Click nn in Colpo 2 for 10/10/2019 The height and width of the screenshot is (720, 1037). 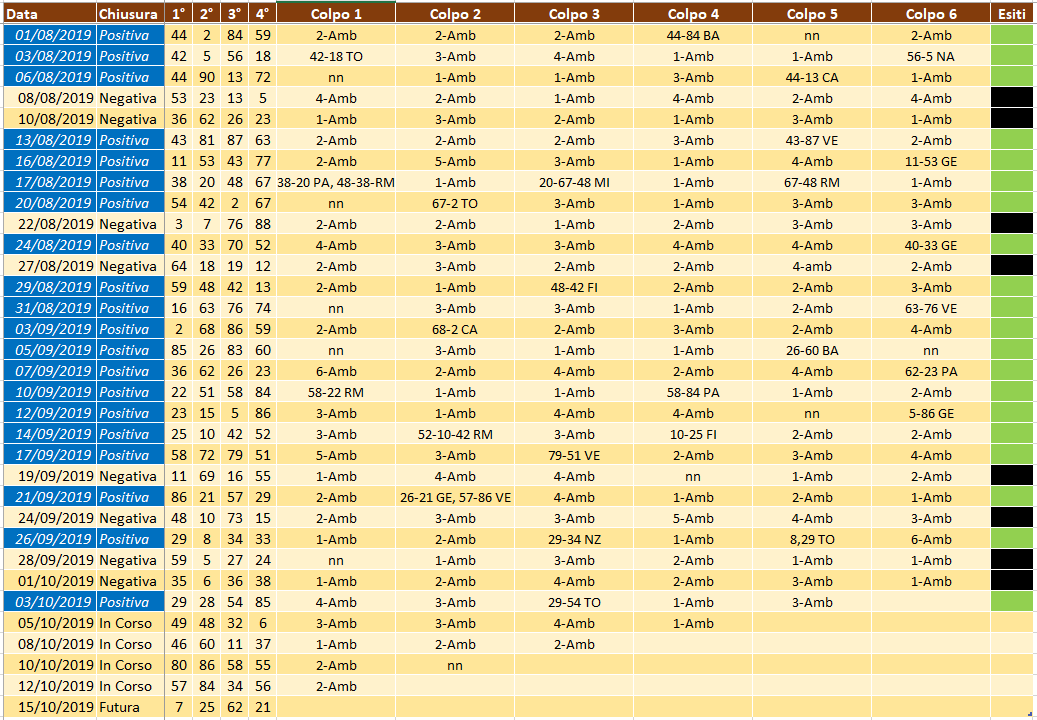(455, 665)
